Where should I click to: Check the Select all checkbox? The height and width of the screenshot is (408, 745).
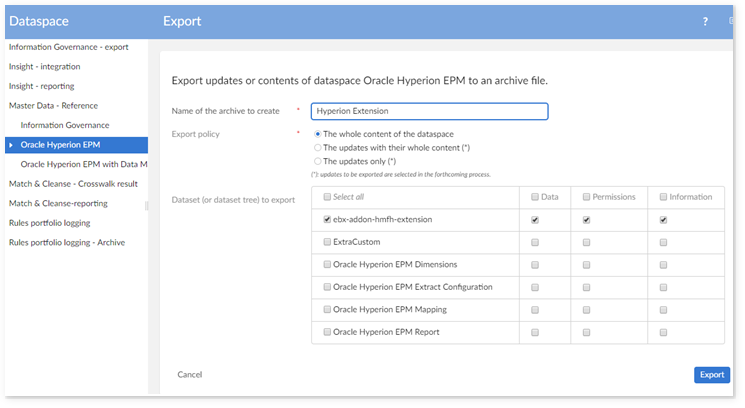tap(327, 197)
